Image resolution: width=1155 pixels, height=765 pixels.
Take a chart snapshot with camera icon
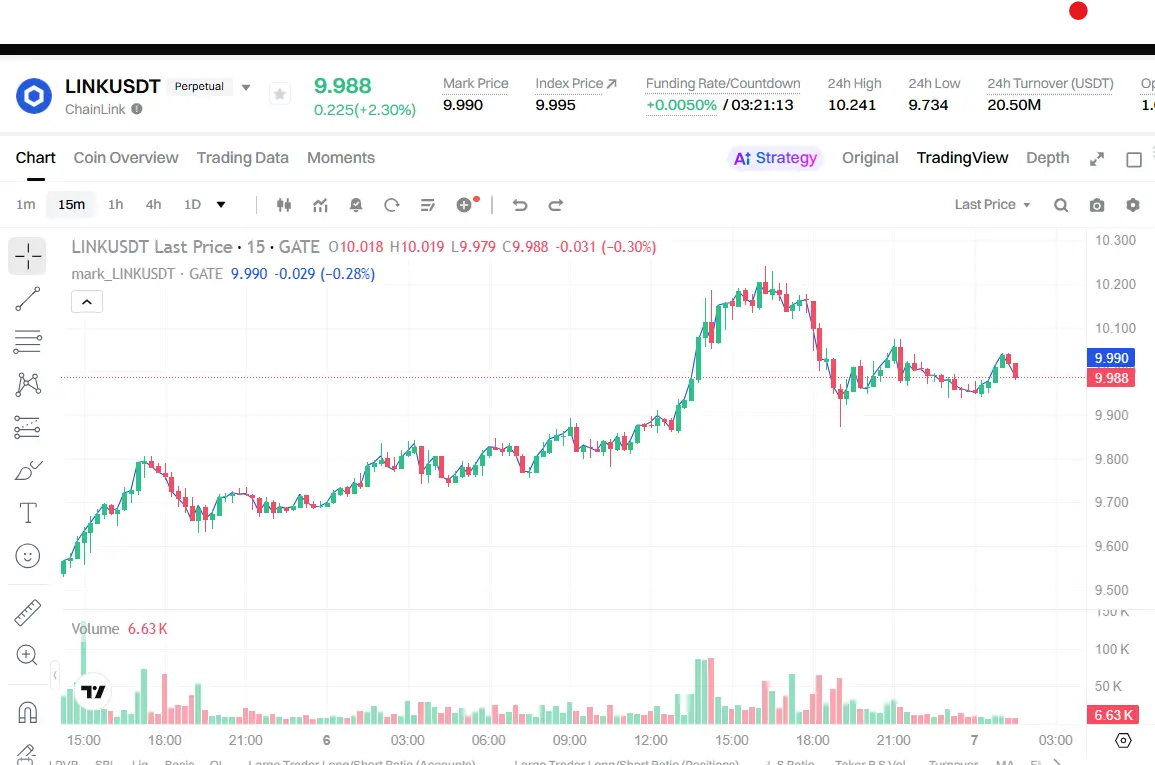click(1097, 205)
